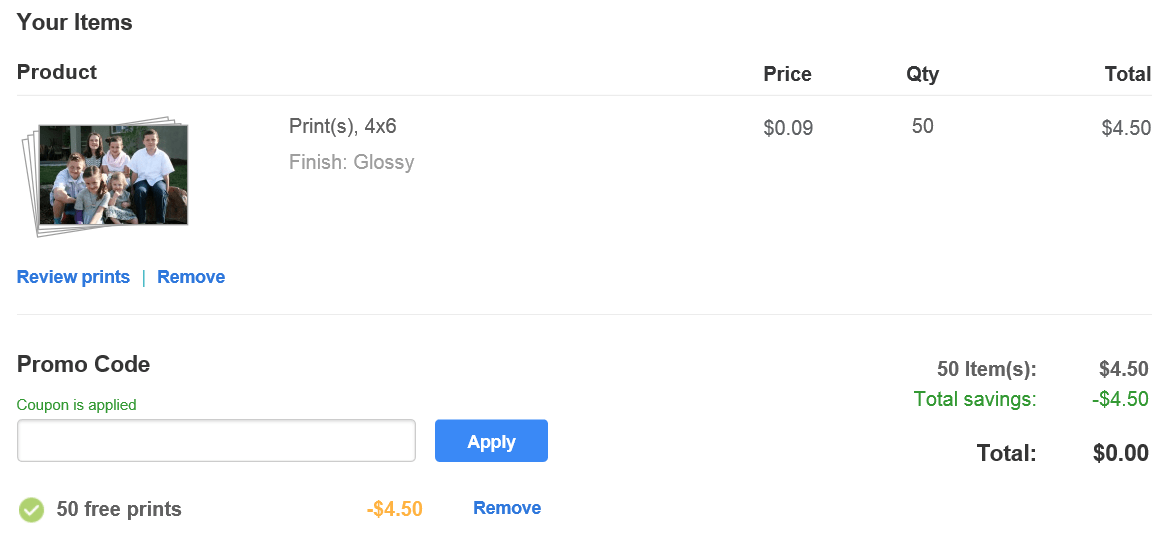Open the stacked prints photo thumbnail
Image resolution: width=1167 pixels, height=555 pixels.
point(106,178)
